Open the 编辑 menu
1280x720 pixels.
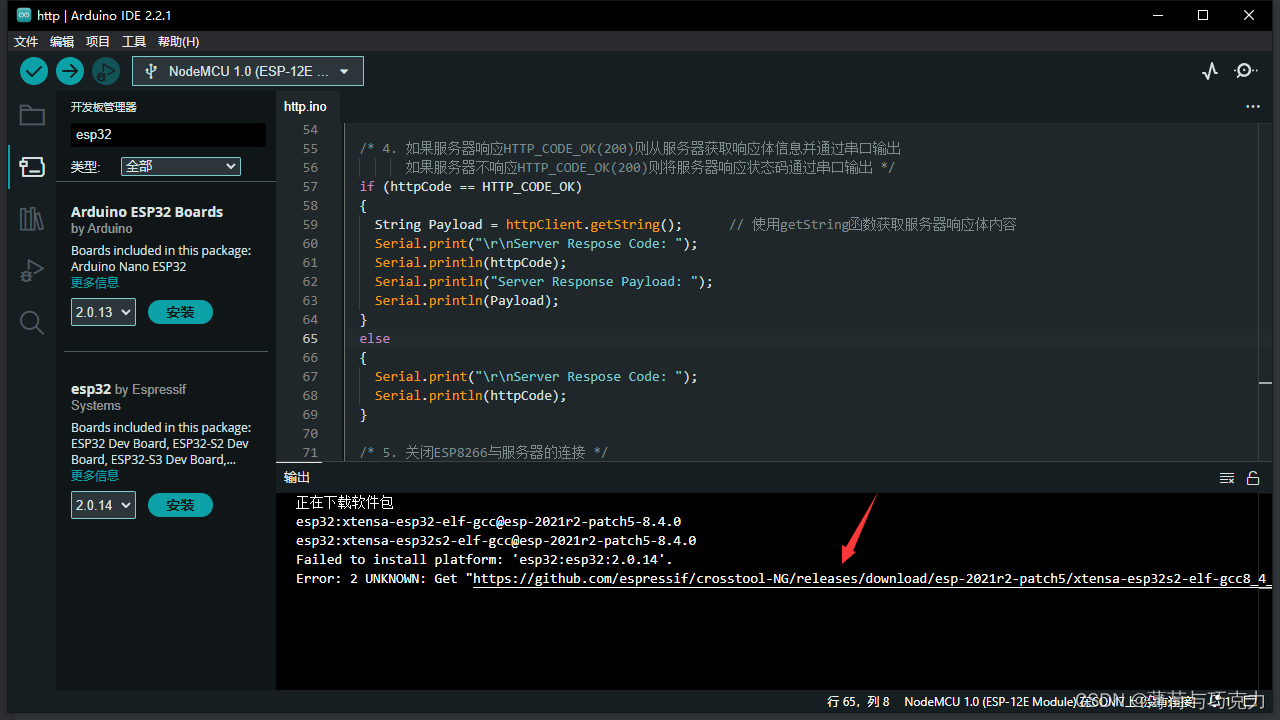coord(62,41)
